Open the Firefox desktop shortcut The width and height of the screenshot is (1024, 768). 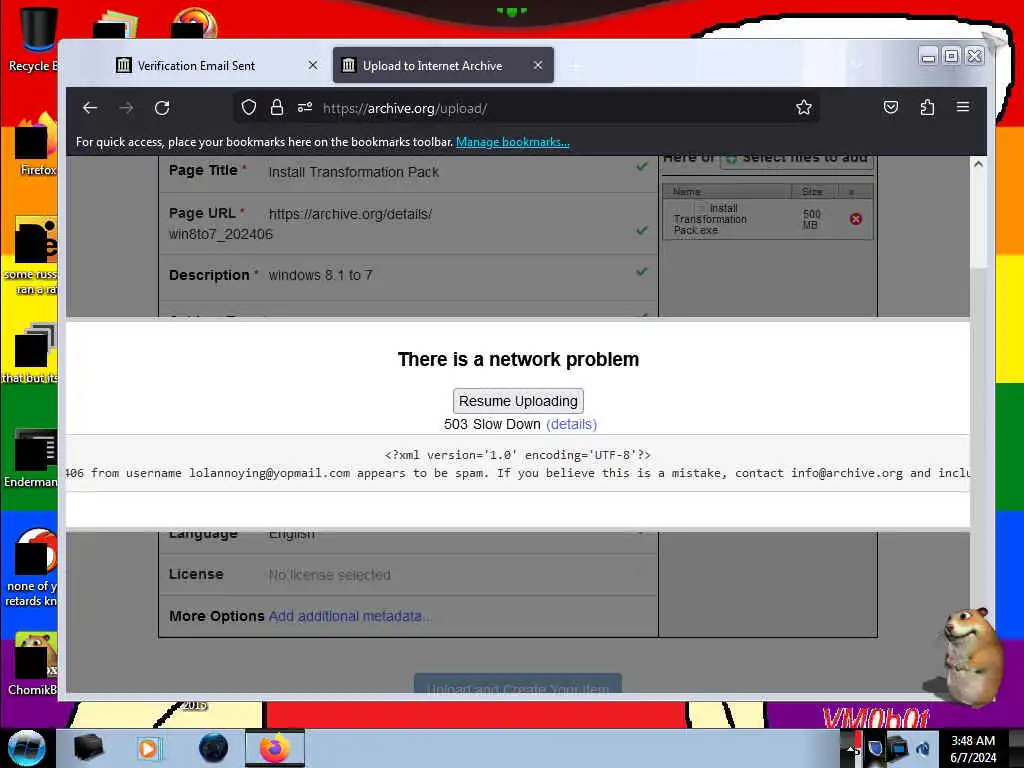36,144
